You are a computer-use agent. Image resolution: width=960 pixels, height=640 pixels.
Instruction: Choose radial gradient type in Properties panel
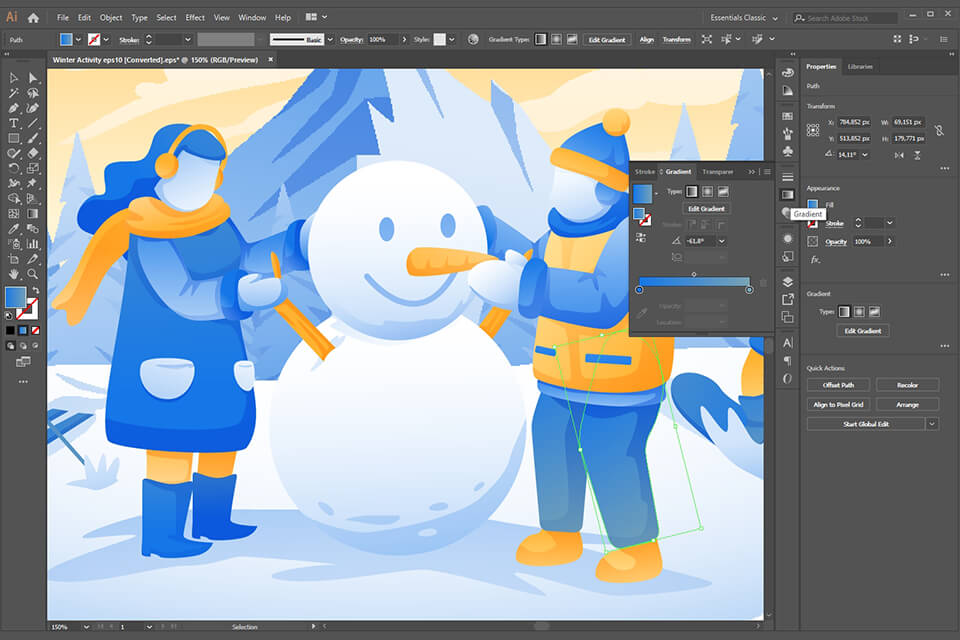click(858, 312)
